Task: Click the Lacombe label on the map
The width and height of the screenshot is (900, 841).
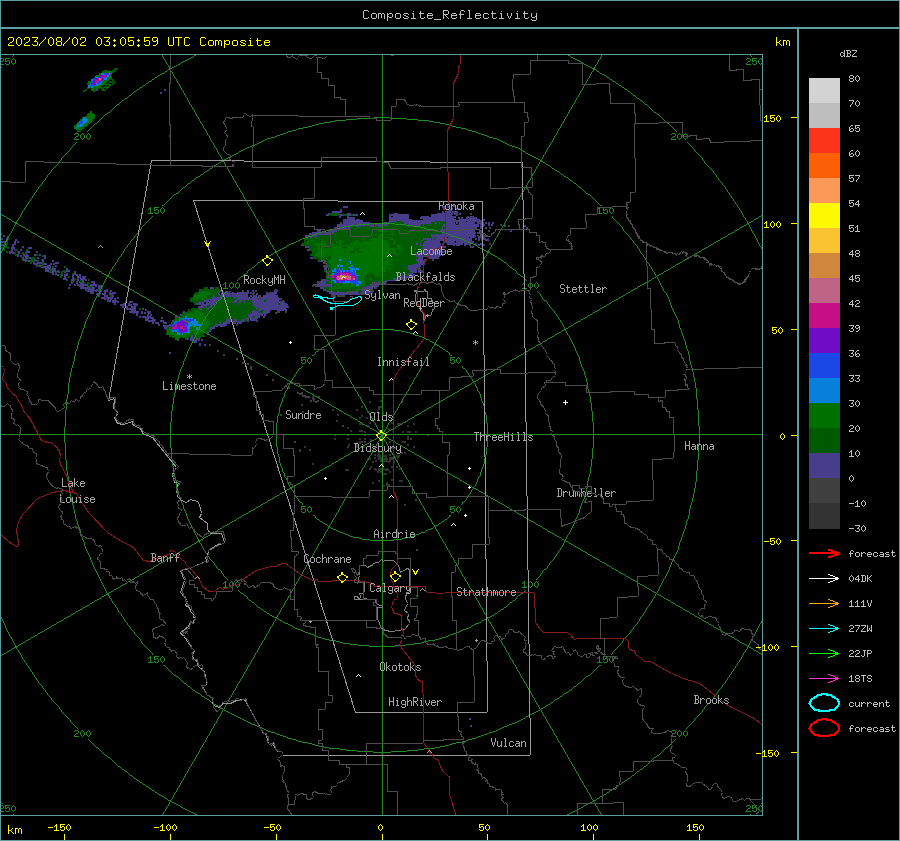Action: (431, 251)
